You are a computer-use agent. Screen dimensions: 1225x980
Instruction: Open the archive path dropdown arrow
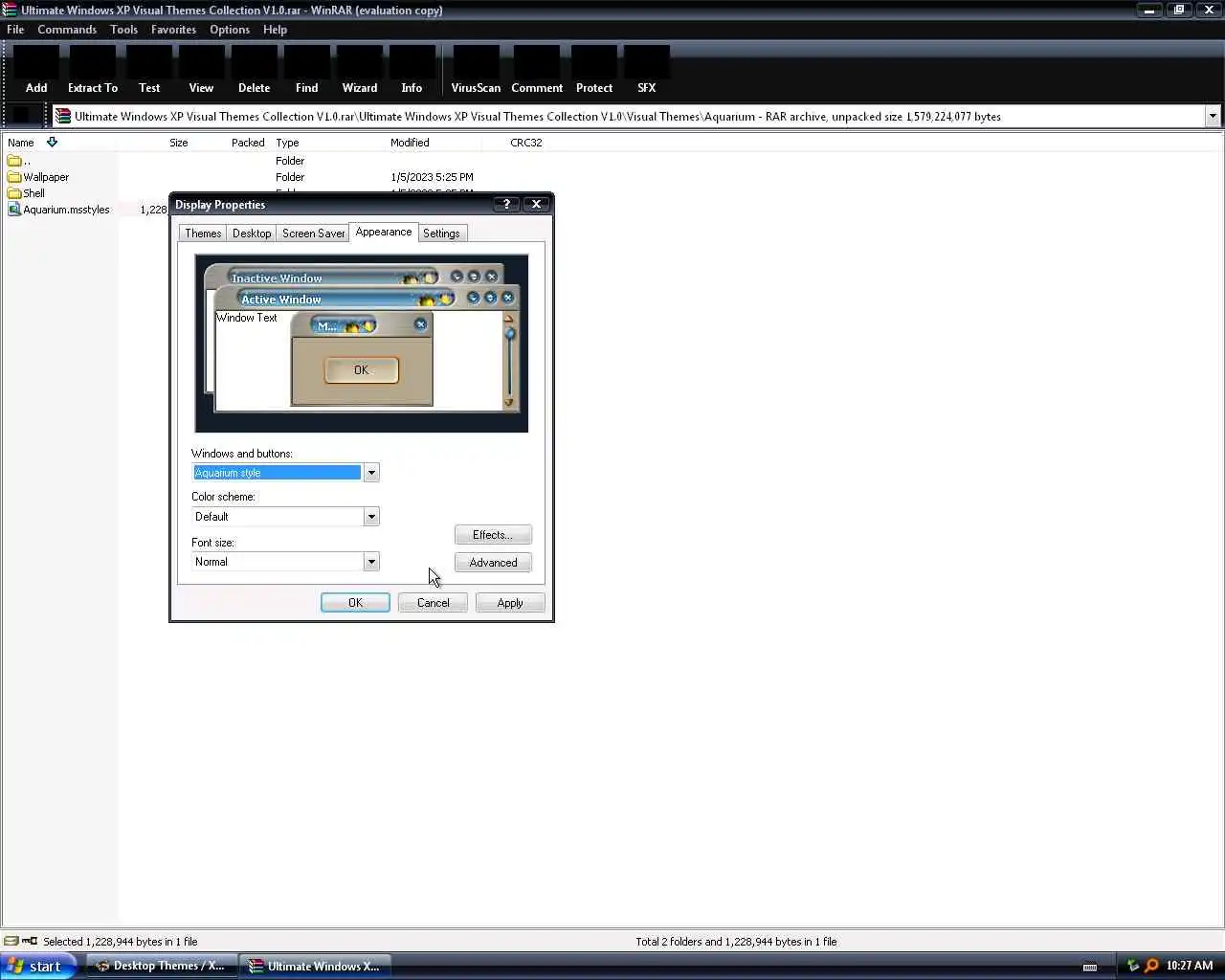pos(1213,116)
